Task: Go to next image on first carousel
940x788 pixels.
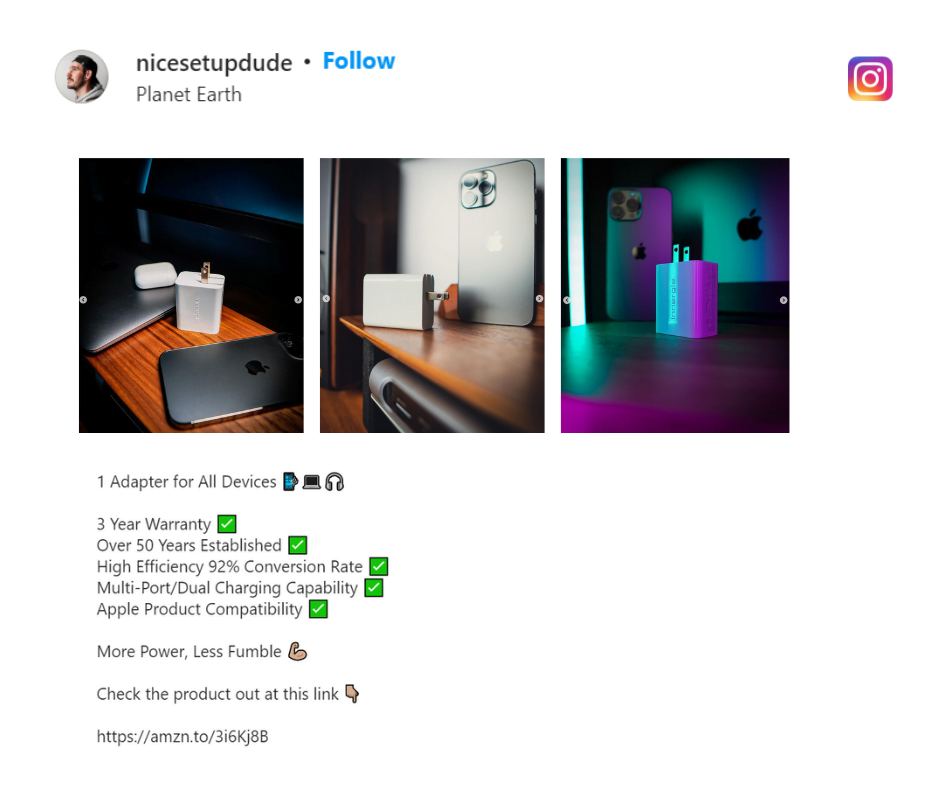Action: point(298,300)
